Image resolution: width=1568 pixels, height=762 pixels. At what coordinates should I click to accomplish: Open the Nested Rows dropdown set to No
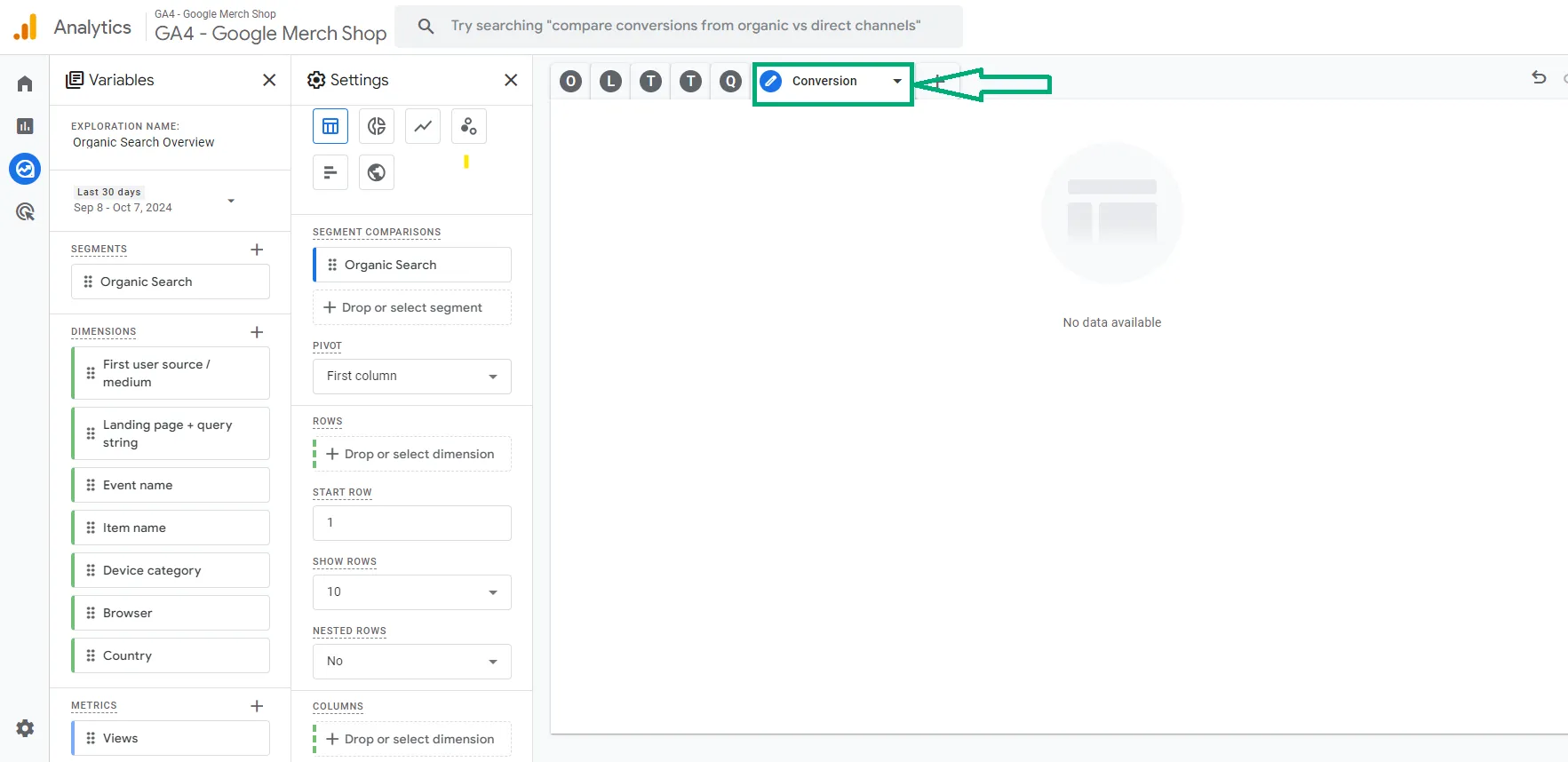pyautogui.click(x=412, y=662)
